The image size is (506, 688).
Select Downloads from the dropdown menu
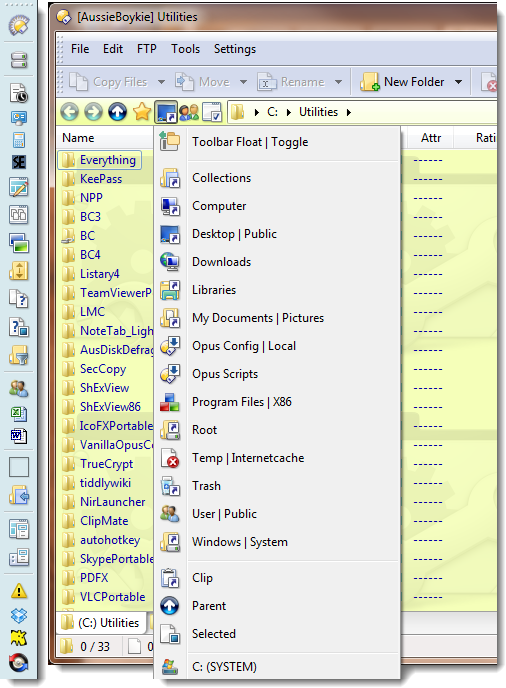coord(278,262)
